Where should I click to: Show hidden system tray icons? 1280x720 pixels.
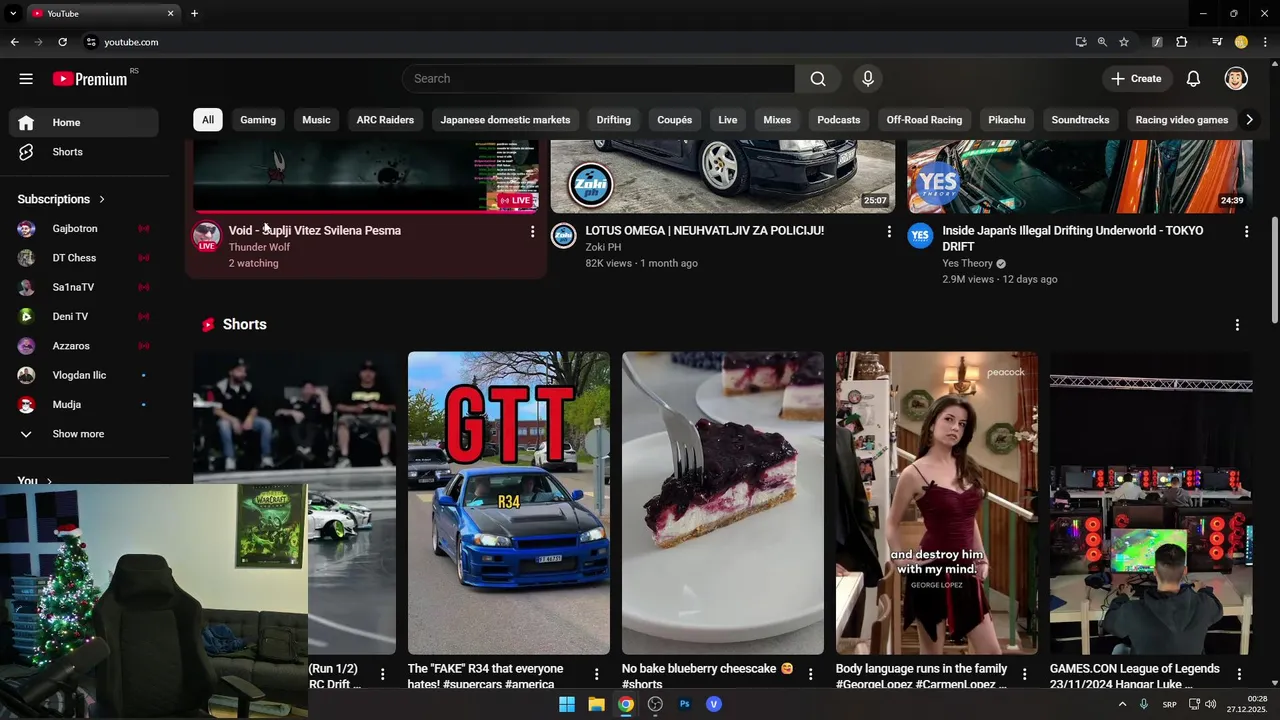click(1122, 704)
